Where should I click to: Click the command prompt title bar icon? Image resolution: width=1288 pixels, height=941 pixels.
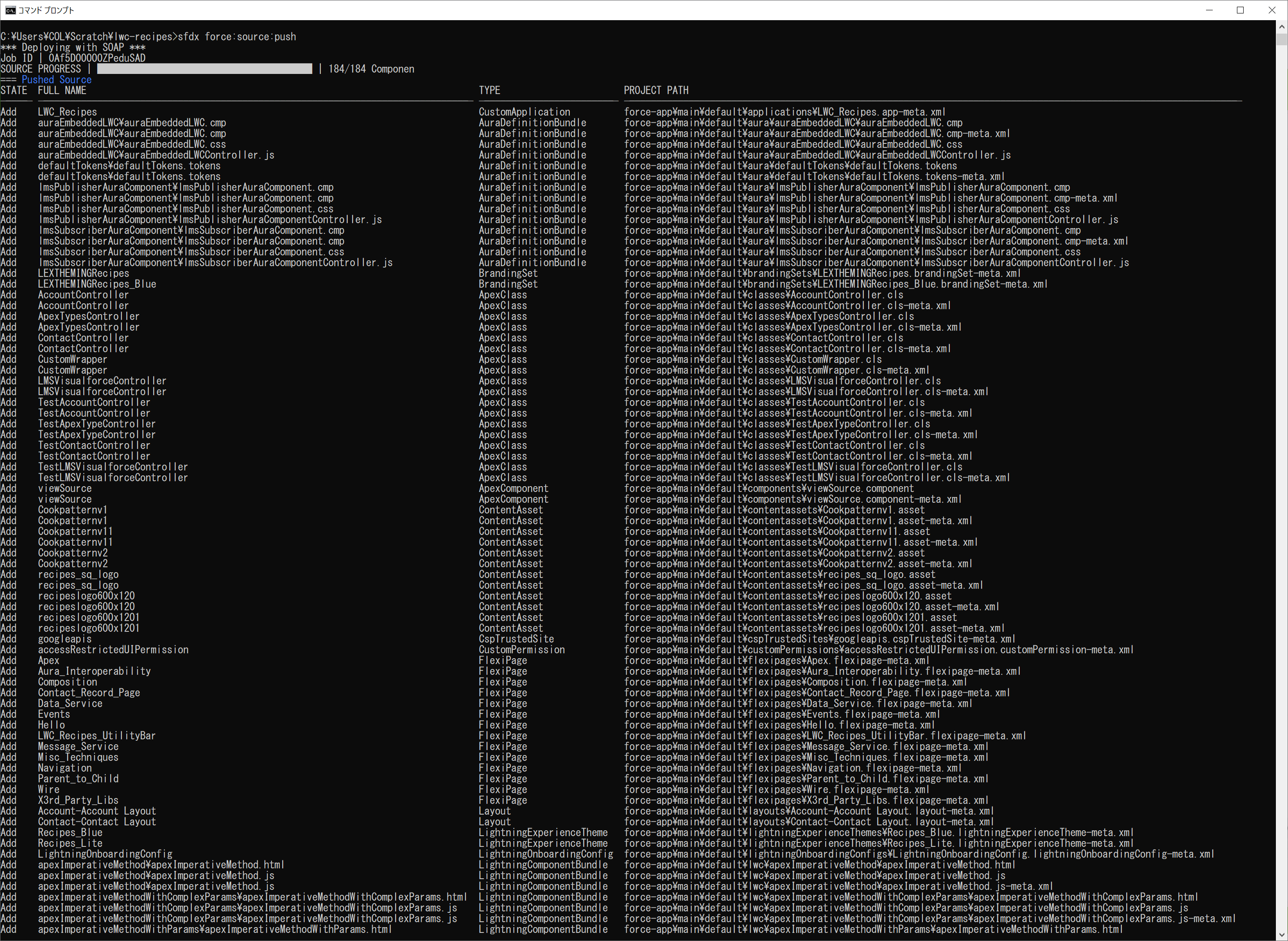10,10
